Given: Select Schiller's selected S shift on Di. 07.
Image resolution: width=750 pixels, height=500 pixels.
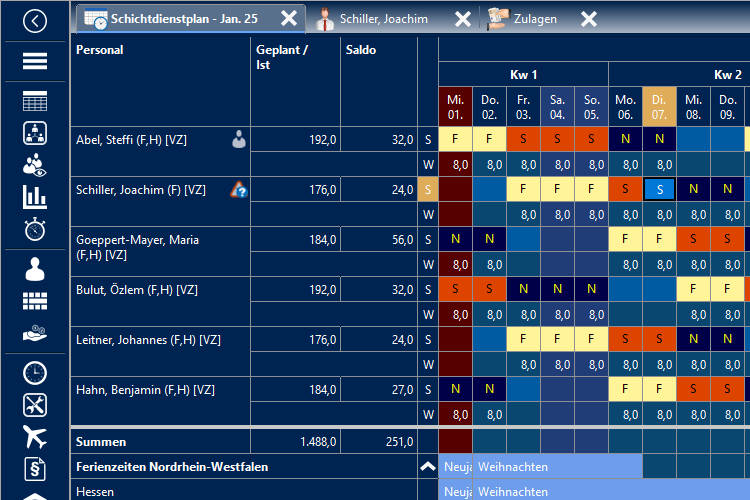Looking at the screenshot, I should 659,189.
